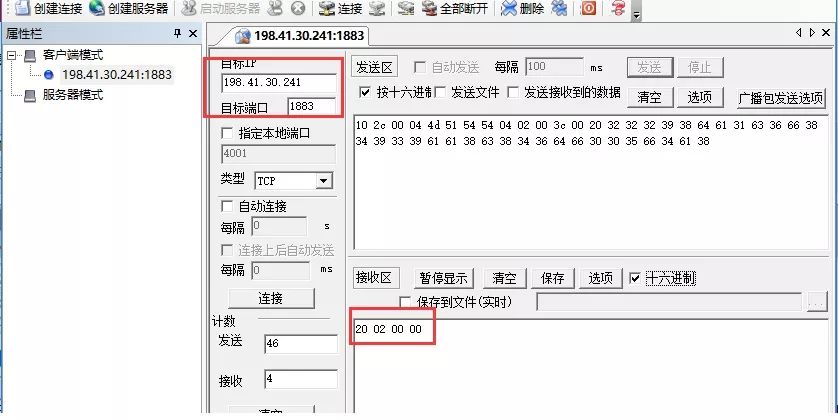Enable the 指定本地端口 checkbox
The width and height of the screenshot is (838, 420).
pos(226,132)
